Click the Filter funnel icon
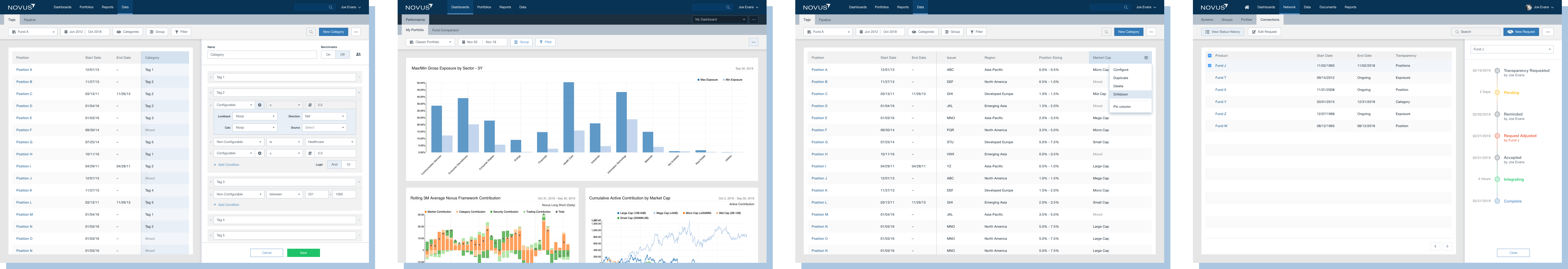 tap(177, 32)
